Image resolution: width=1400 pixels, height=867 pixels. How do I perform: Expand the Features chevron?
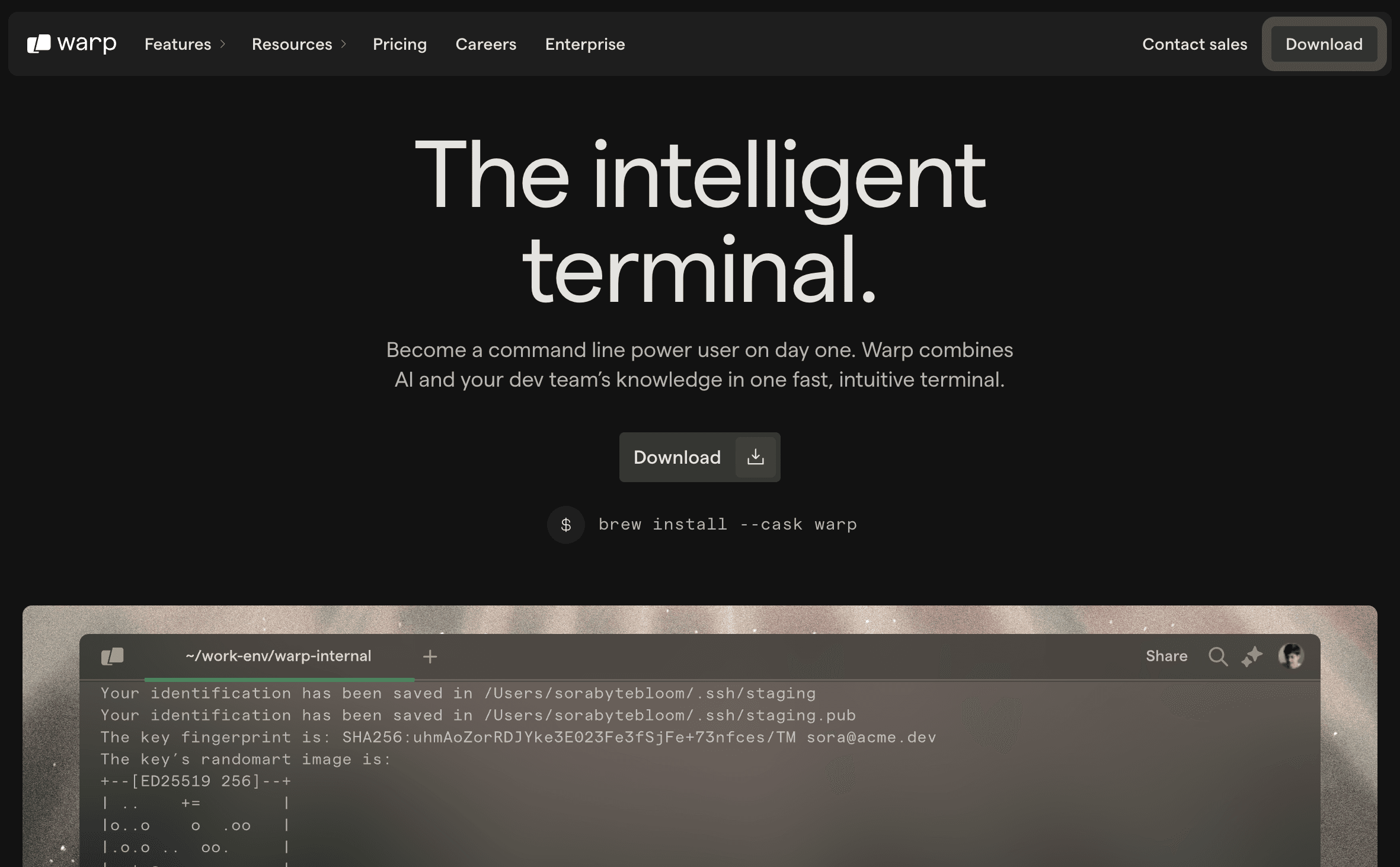pos(223,44)
